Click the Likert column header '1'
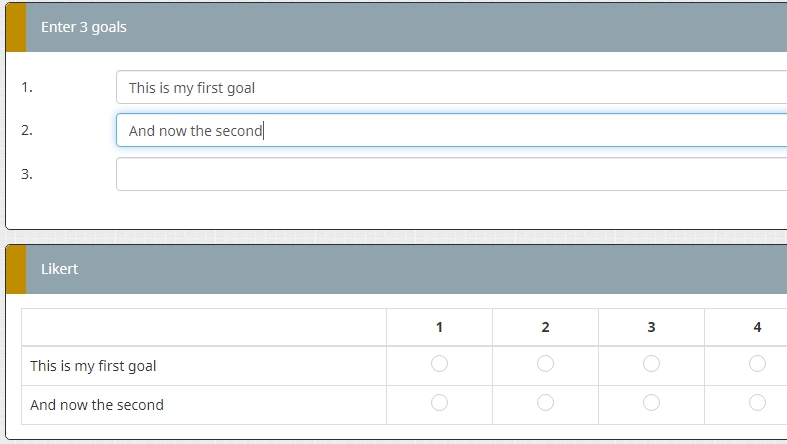Screen dimensions: 787x444 click(439, 327)
